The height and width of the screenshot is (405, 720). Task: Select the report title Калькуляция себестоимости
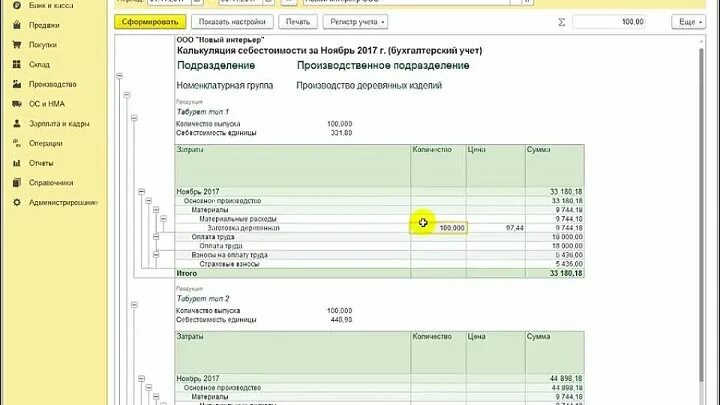click(329, 51)
